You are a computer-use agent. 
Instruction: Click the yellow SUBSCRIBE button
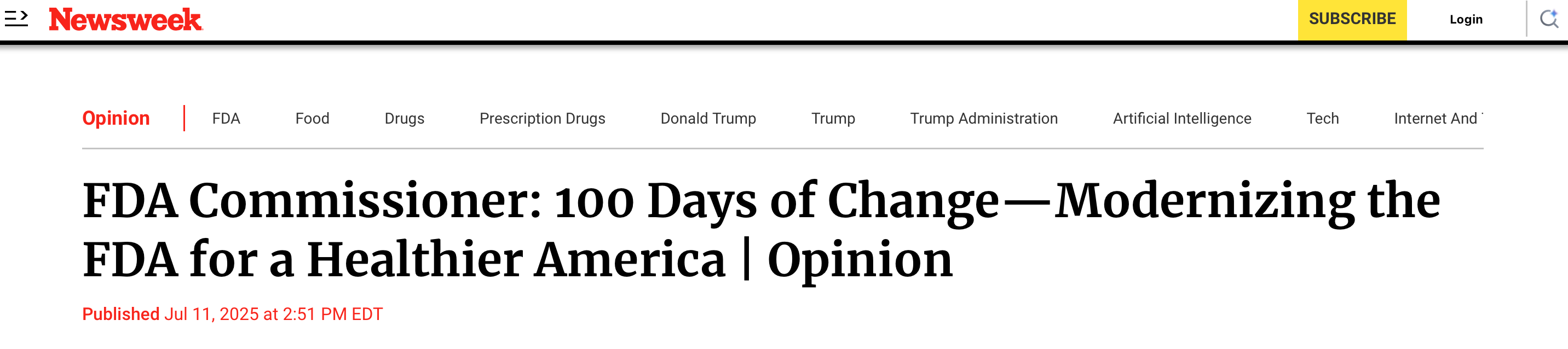click(1352, 20)
